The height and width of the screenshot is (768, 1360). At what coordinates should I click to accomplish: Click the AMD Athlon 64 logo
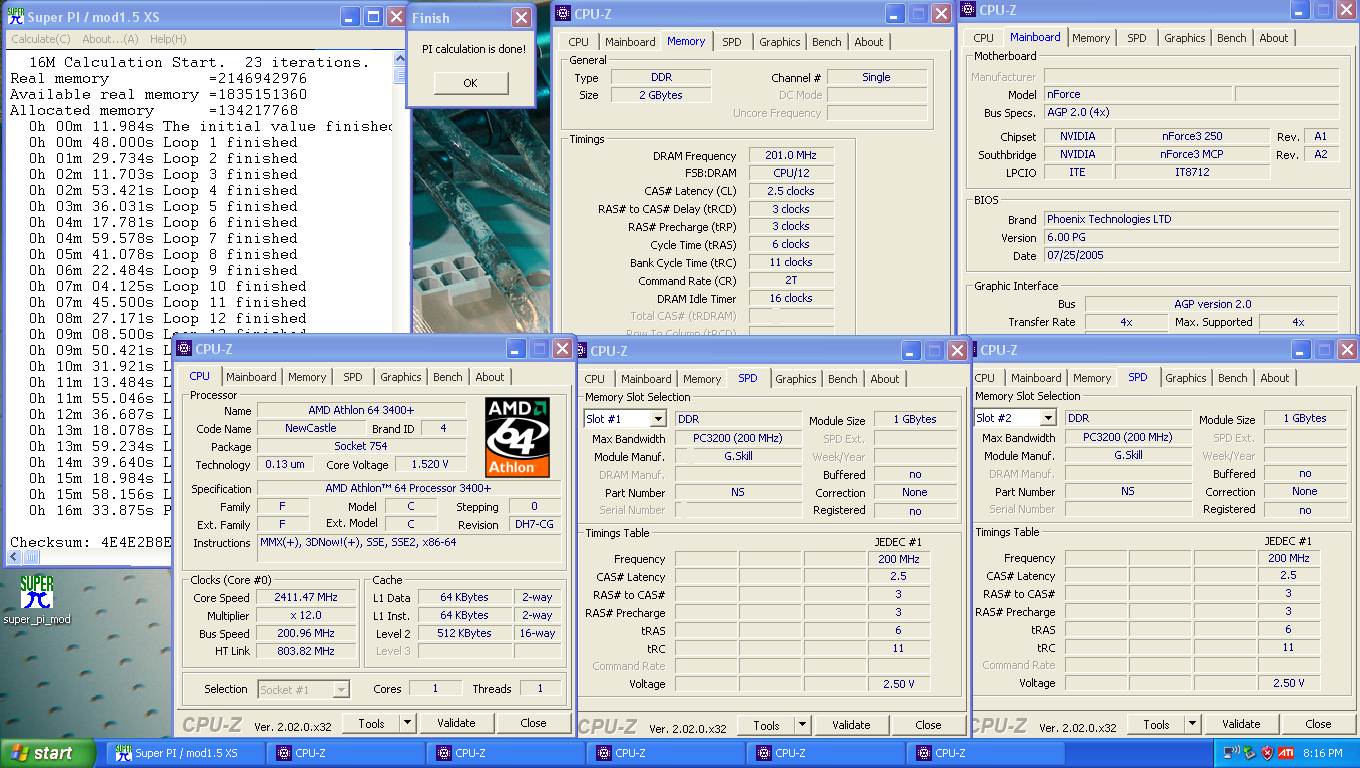pyautogui.click(x=517, y=437)
